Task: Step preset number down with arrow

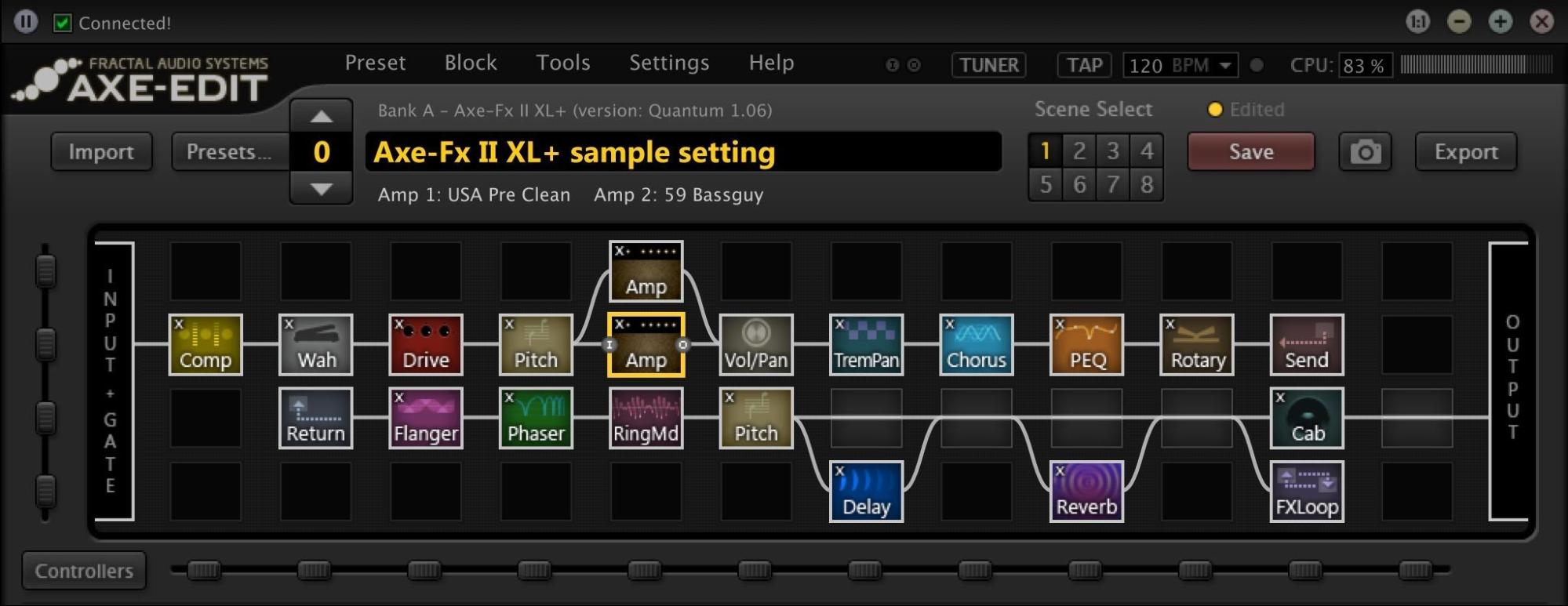Action: pos(321,188)
